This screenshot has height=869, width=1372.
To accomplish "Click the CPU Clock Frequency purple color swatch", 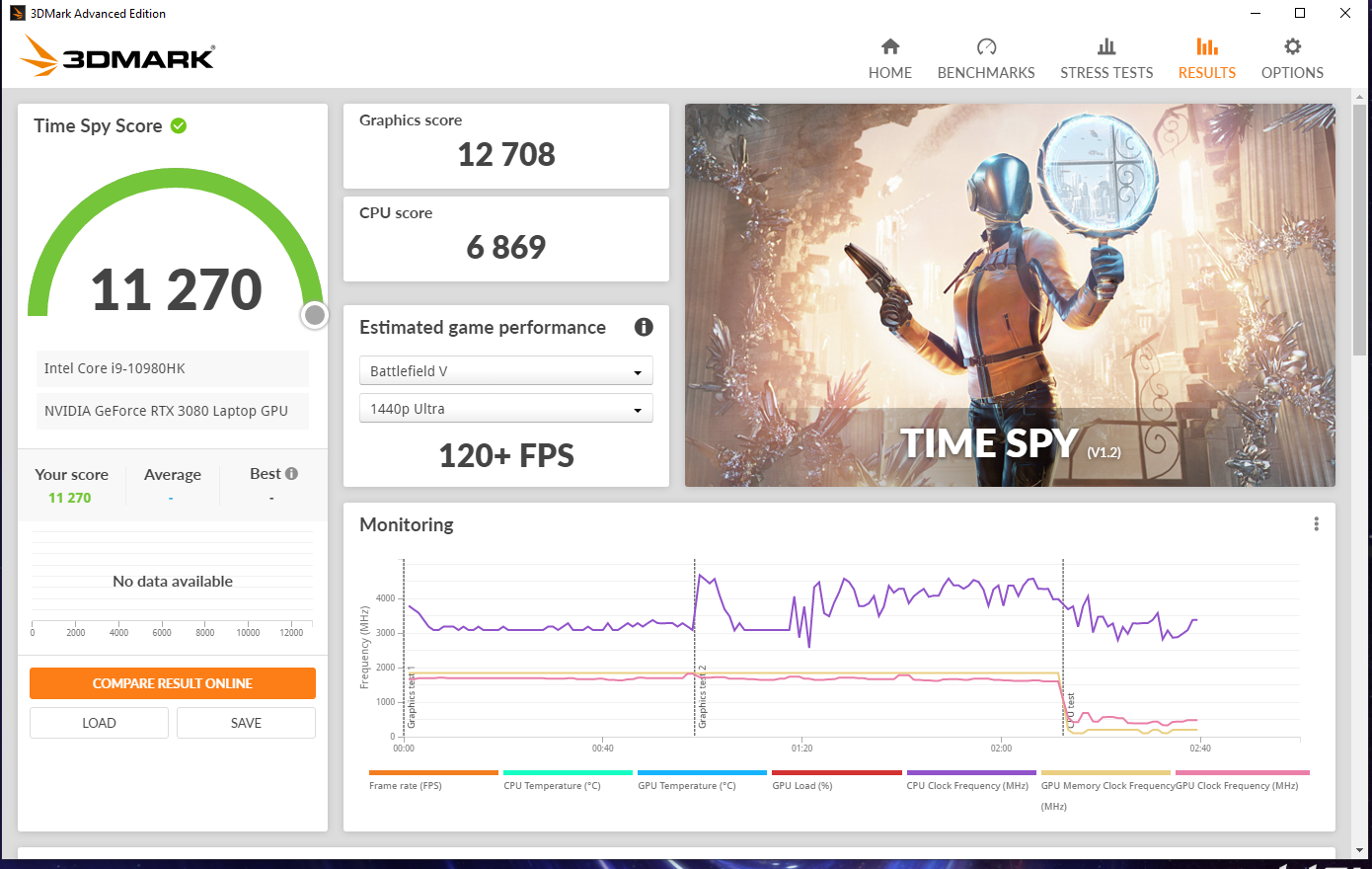I will 970,772.
